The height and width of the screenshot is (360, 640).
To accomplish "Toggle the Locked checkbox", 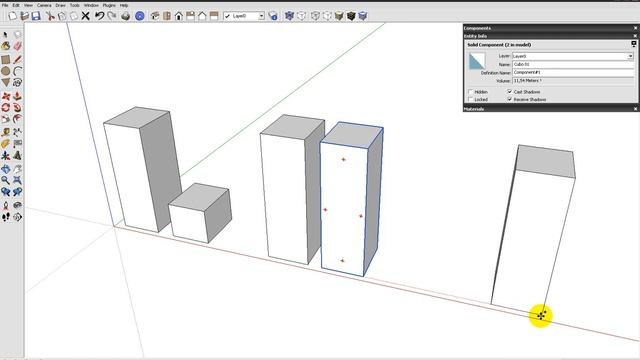I will (x=471, y=99).
